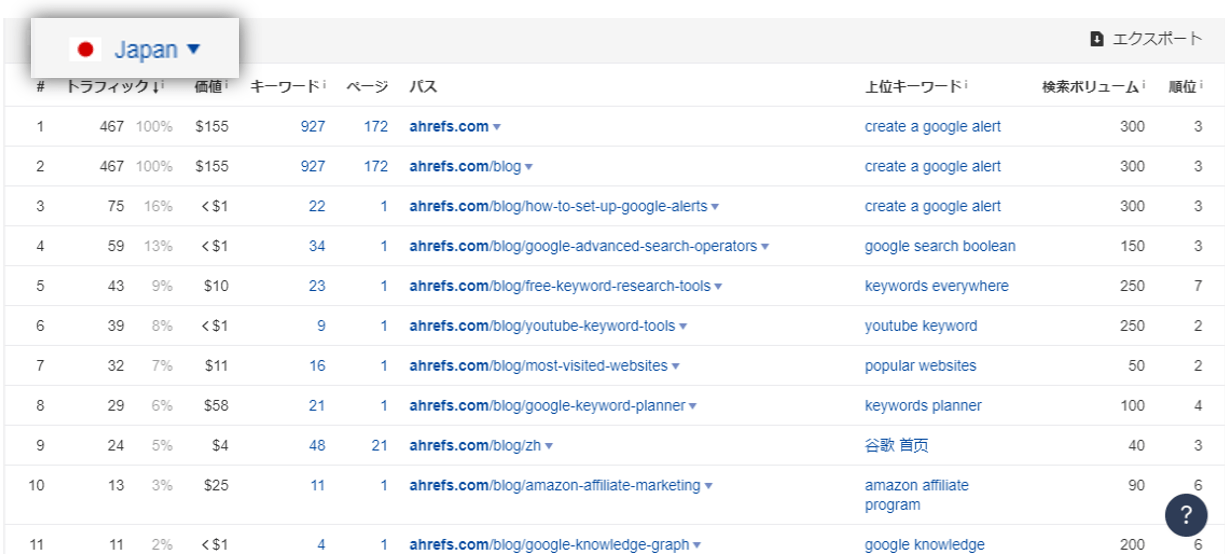
Task: Sort table by トラフィック column
Action: 108,87
